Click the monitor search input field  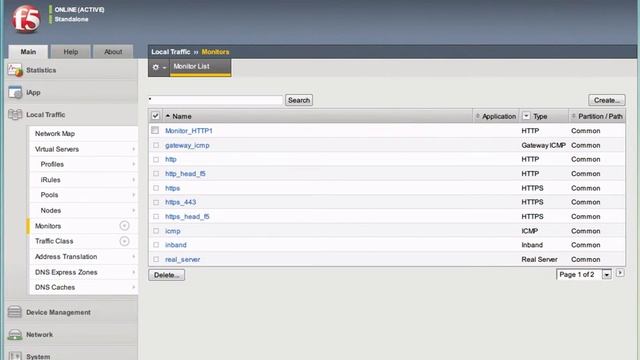(x=215, y=100)
